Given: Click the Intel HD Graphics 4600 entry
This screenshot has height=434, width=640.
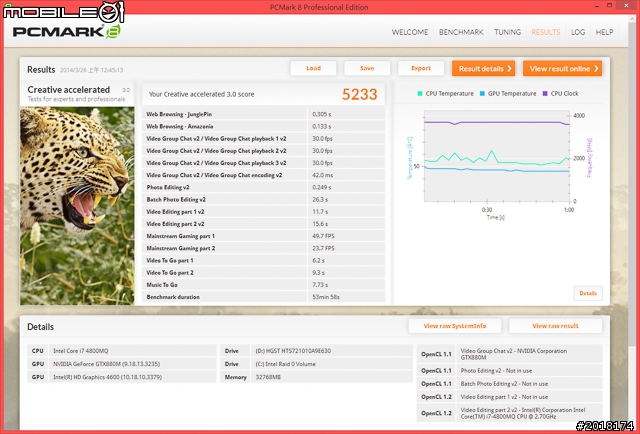Looking at the screenshot, I should pos(107,377).
